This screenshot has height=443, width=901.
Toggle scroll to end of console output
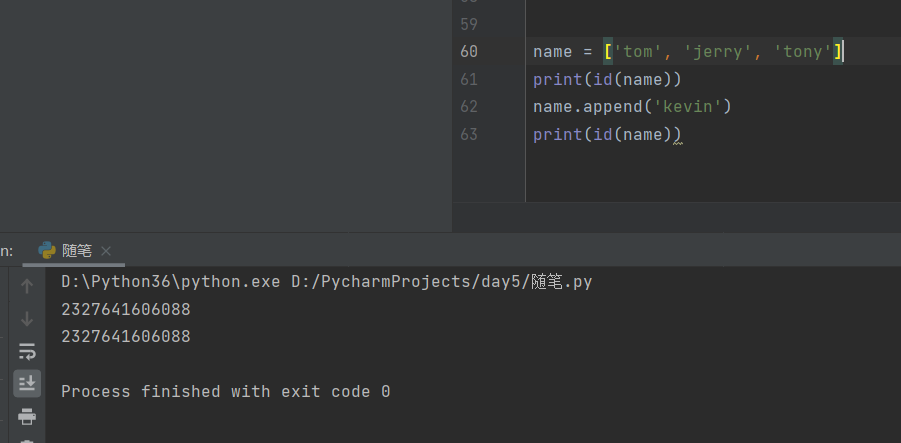click(27, 382)
